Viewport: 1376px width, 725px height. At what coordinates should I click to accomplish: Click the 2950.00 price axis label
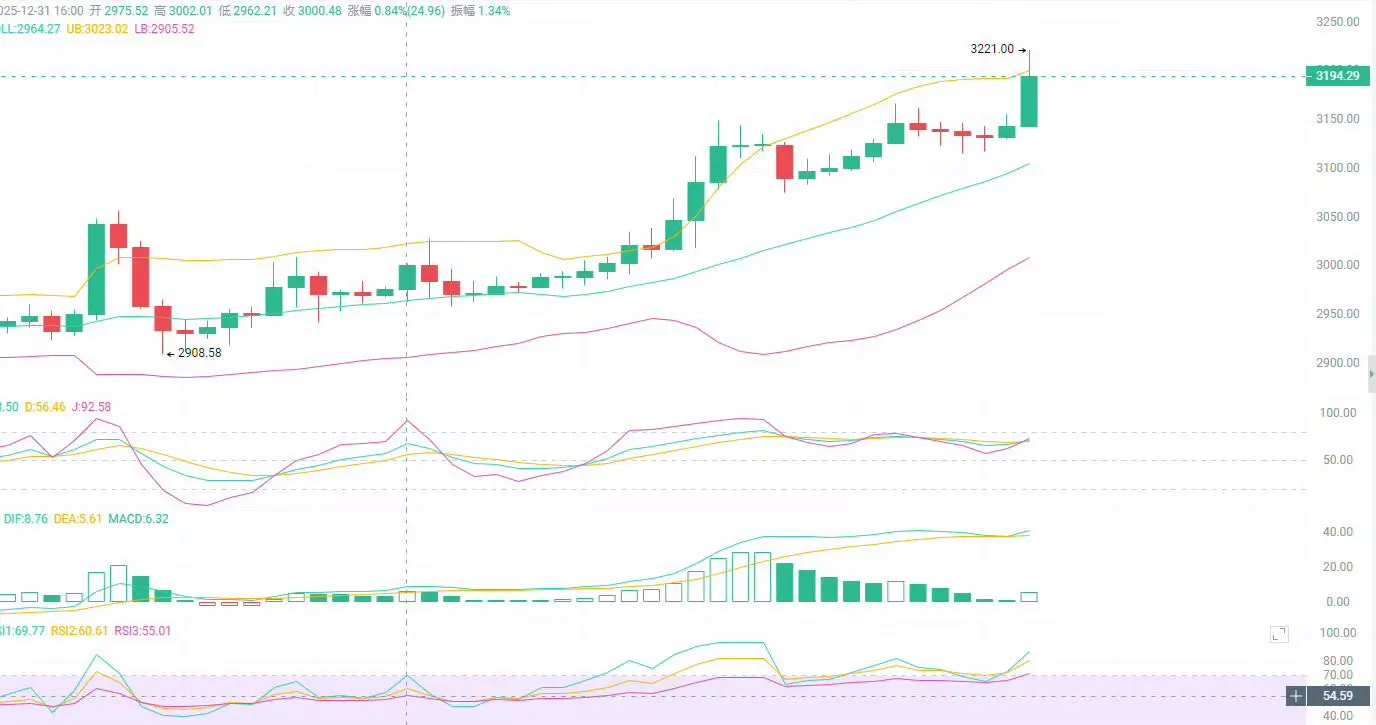(x=1337, y=314)
